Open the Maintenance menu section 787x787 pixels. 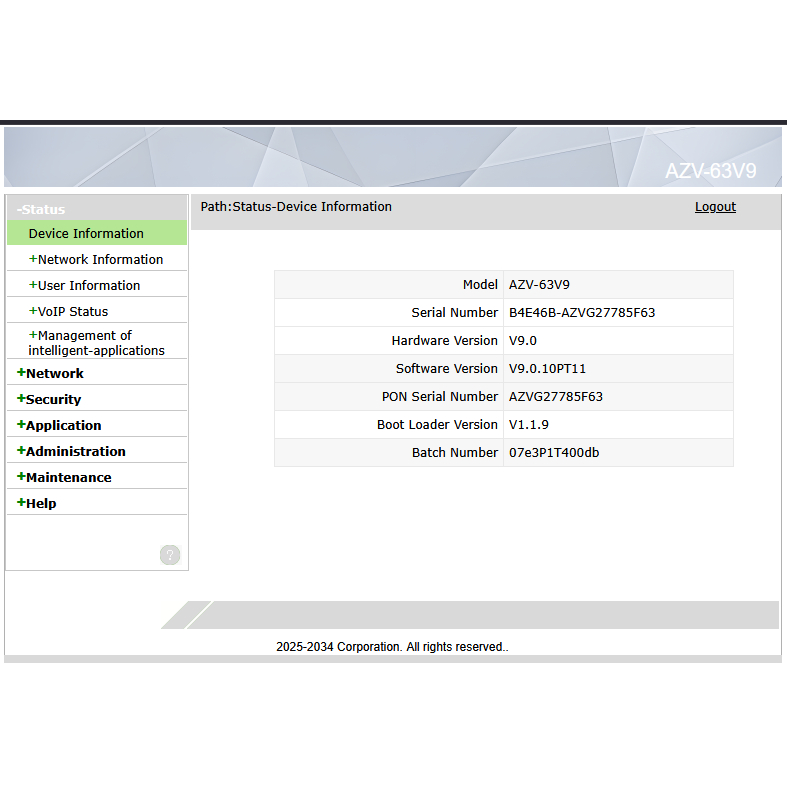click(67, 478)
